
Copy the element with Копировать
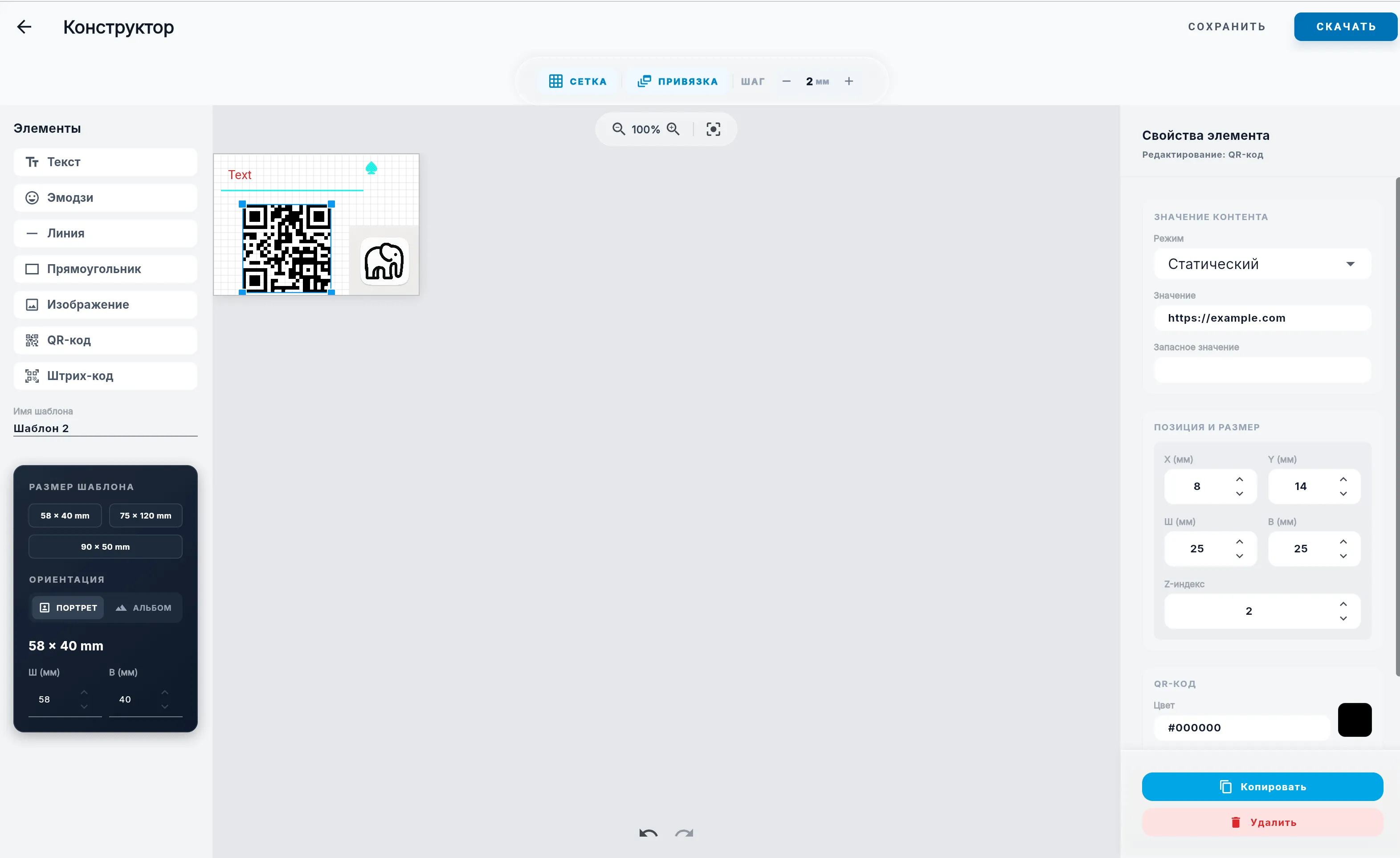click(1262, 787)
